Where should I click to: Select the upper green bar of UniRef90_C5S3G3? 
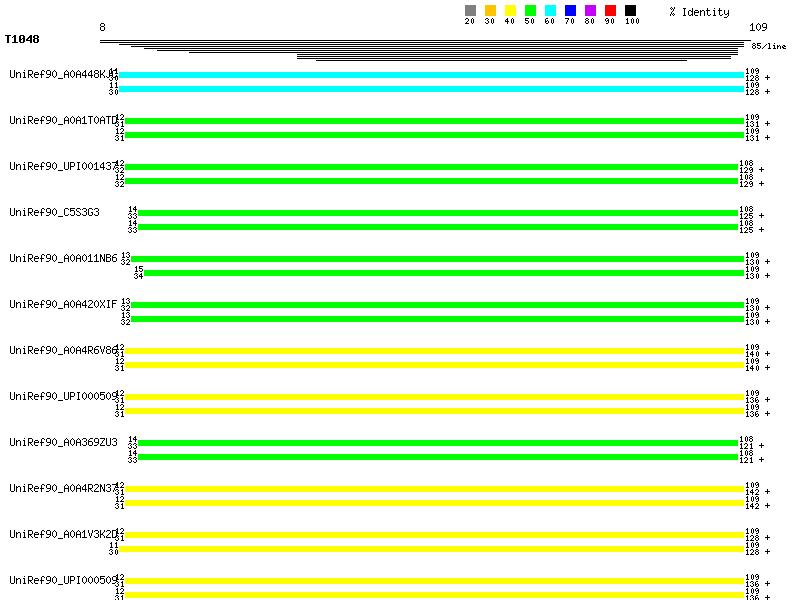[x=438, y=213]
